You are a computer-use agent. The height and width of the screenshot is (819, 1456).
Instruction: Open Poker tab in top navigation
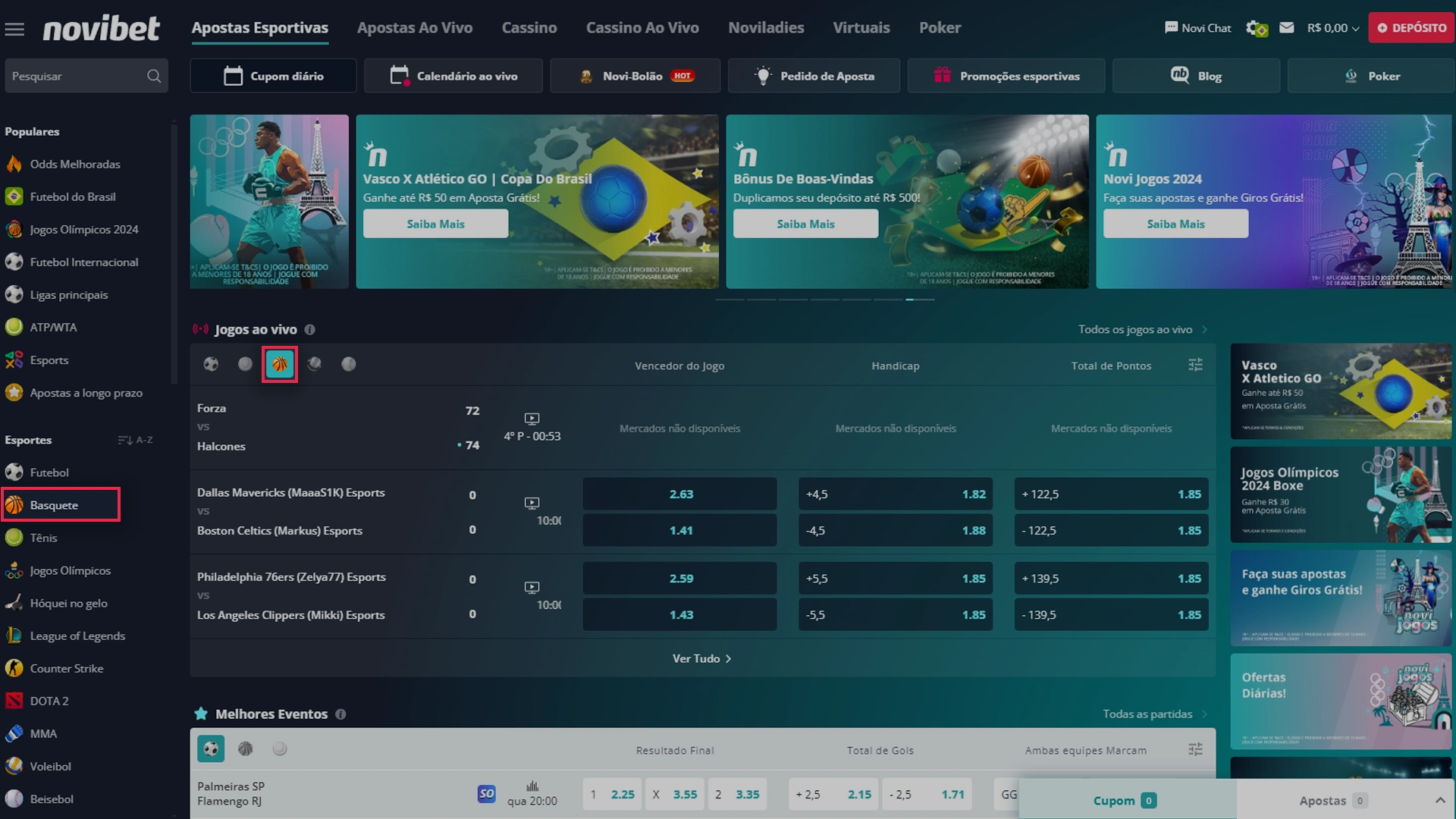pos(940,28)
